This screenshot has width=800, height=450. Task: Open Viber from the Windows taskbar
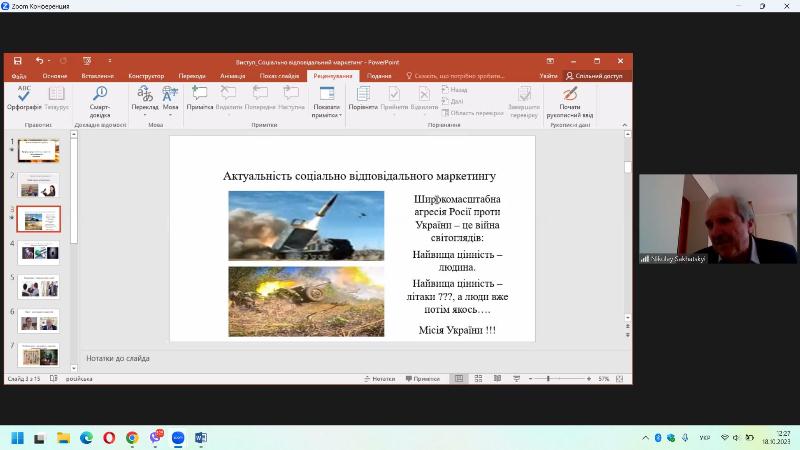pos(155,437)
